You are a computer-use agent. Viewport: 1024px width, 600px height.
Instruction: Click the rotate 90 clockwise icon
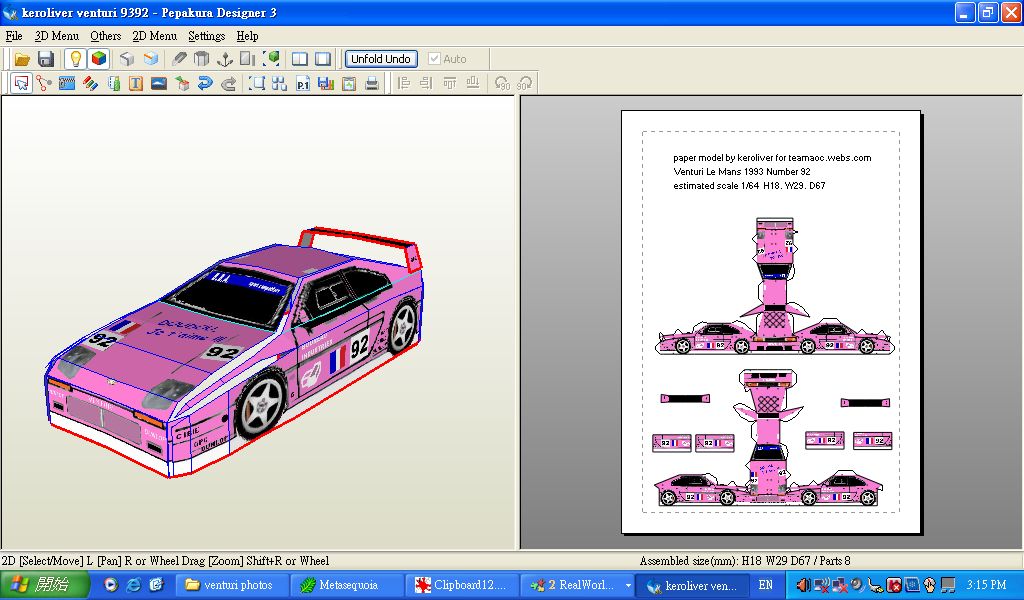(x=524, y=84)
